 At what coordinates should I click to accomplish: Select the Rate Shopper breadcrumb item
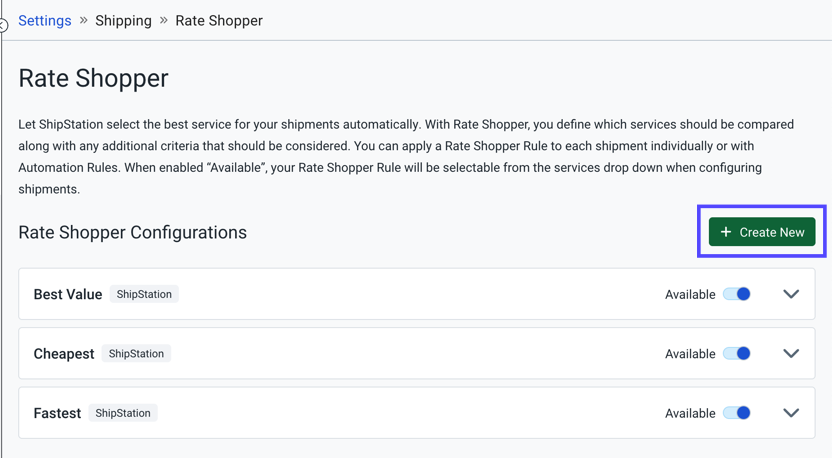[x=219, y=21]
